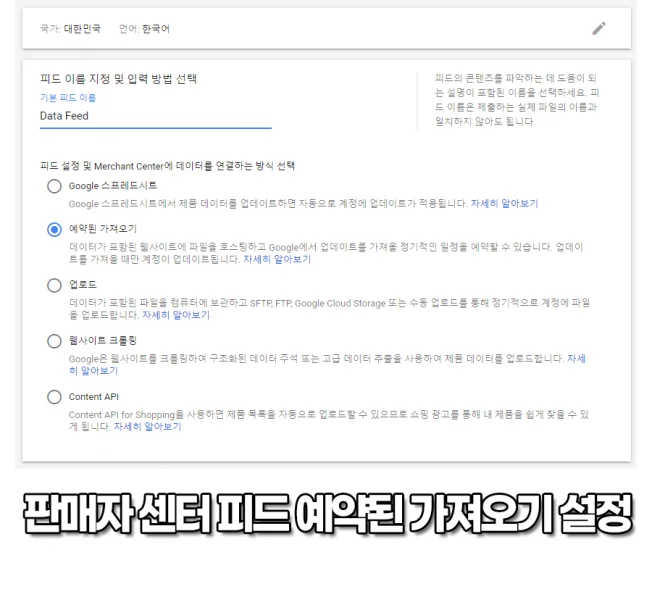Click the pencil edit icon for country and language
This screenshot has width=652, height=597.
click(x=599, y=29)
